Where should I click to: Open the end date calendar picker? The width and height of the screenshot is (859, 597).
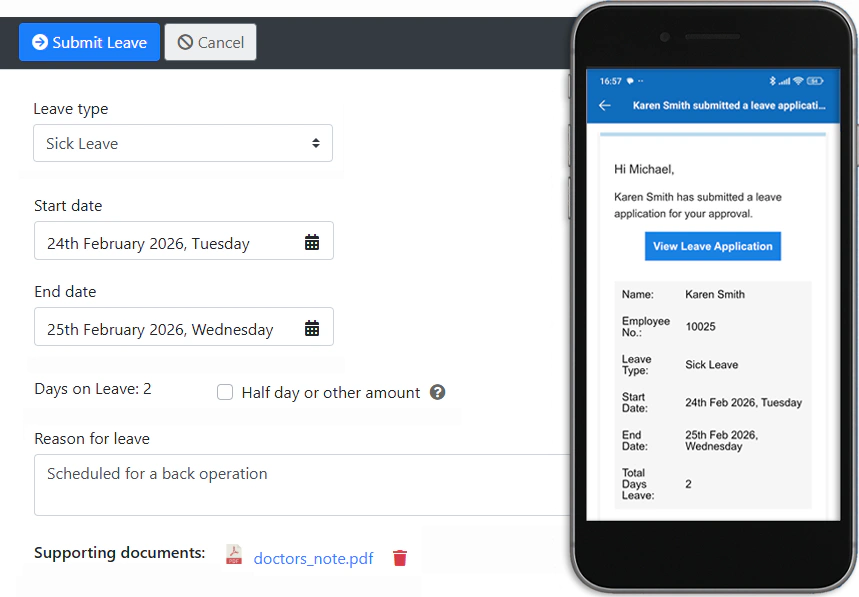(x=311, y=327)
